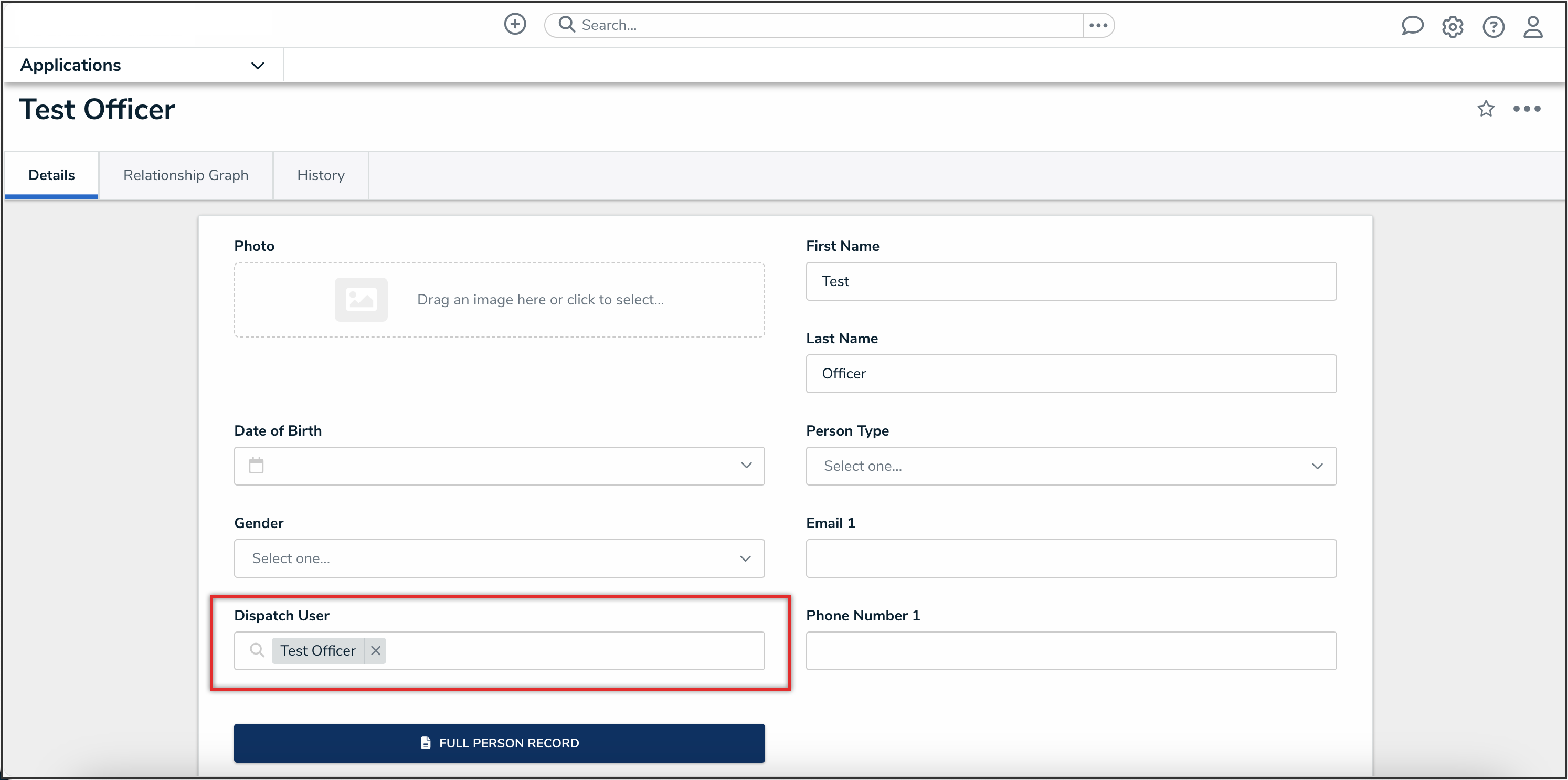Screen dimensions: 1568x780
Task: Open the Person Type dropdown
Action: (x=1071, y=467)
